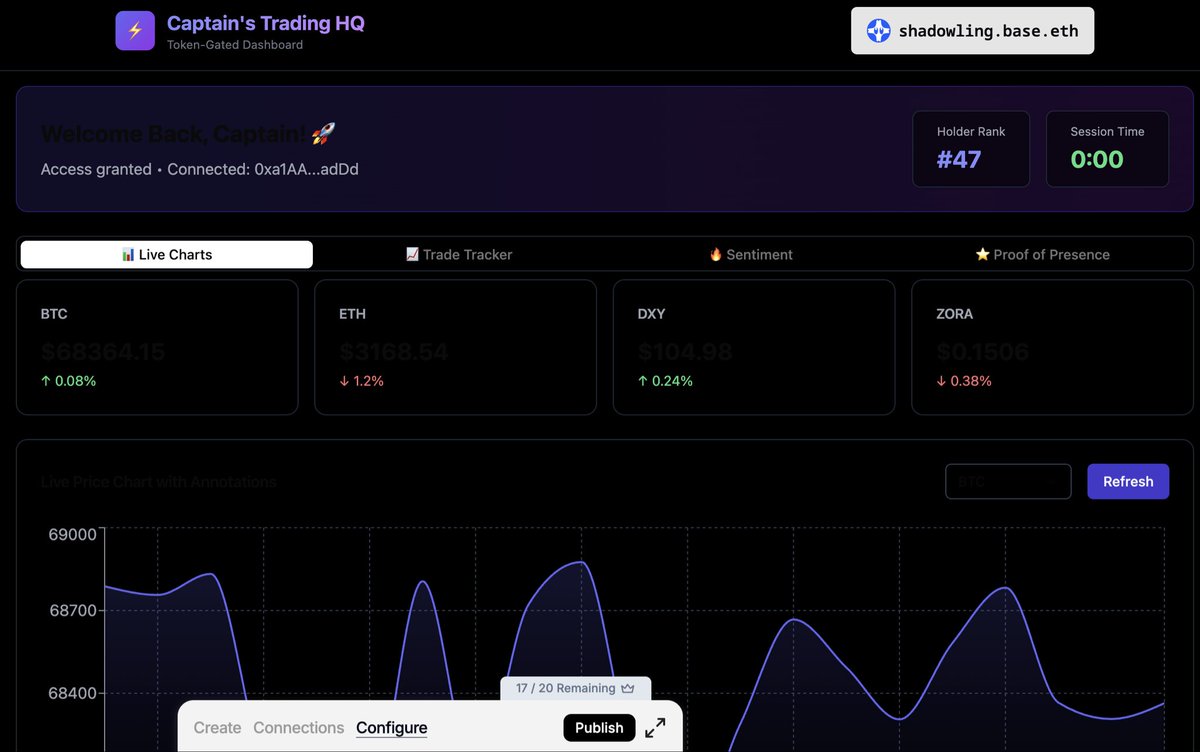
Task: Click the lightning bolt app logo
Action: click(x=135, y=30)
